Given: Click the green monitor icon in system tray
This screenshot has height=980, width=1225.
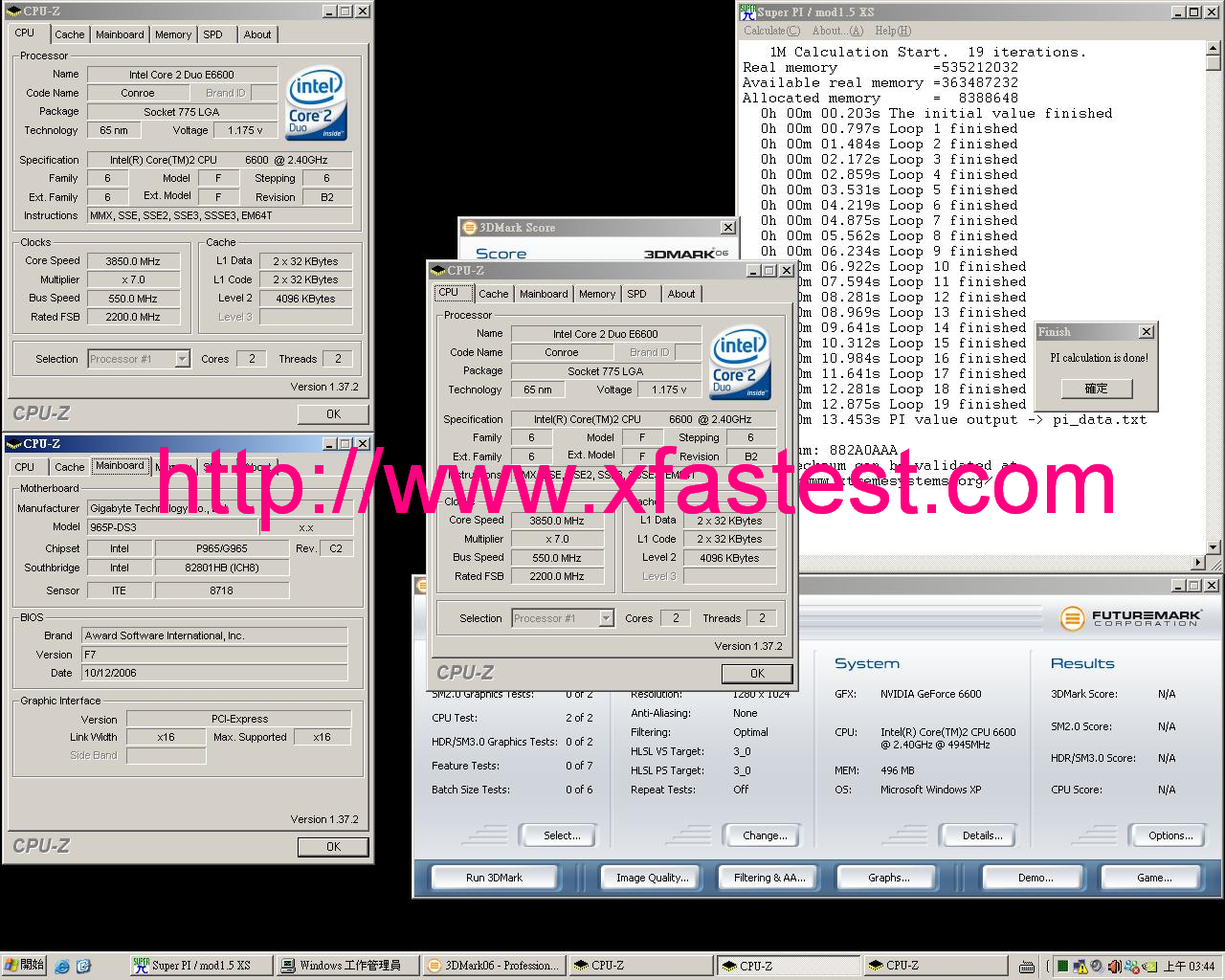Looking at the screenshot, I should click(1062, 967).
